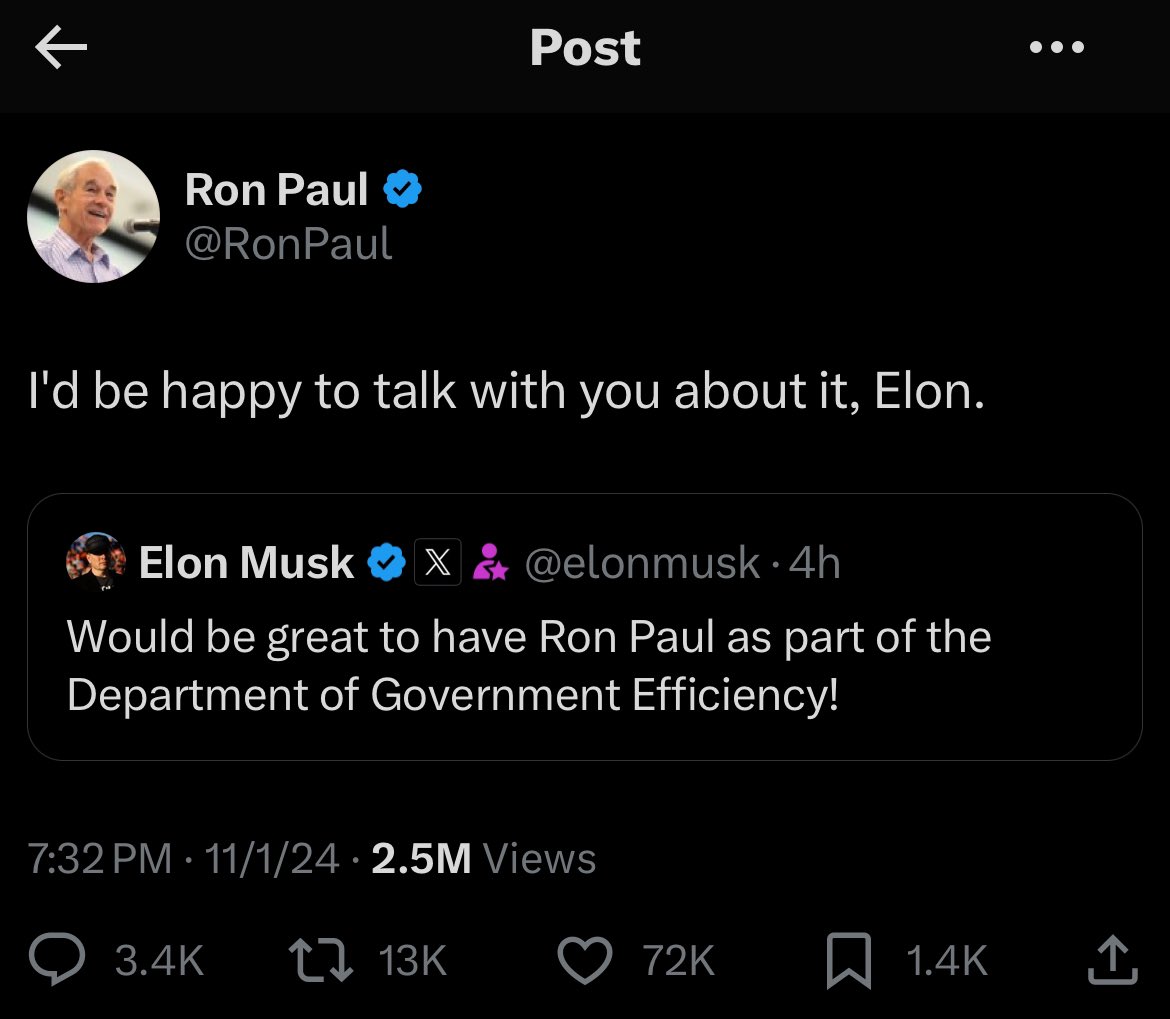This screenshot has width=1170, height=1019.
Task: Tap the @RonPaul handle
Action: 289,243
